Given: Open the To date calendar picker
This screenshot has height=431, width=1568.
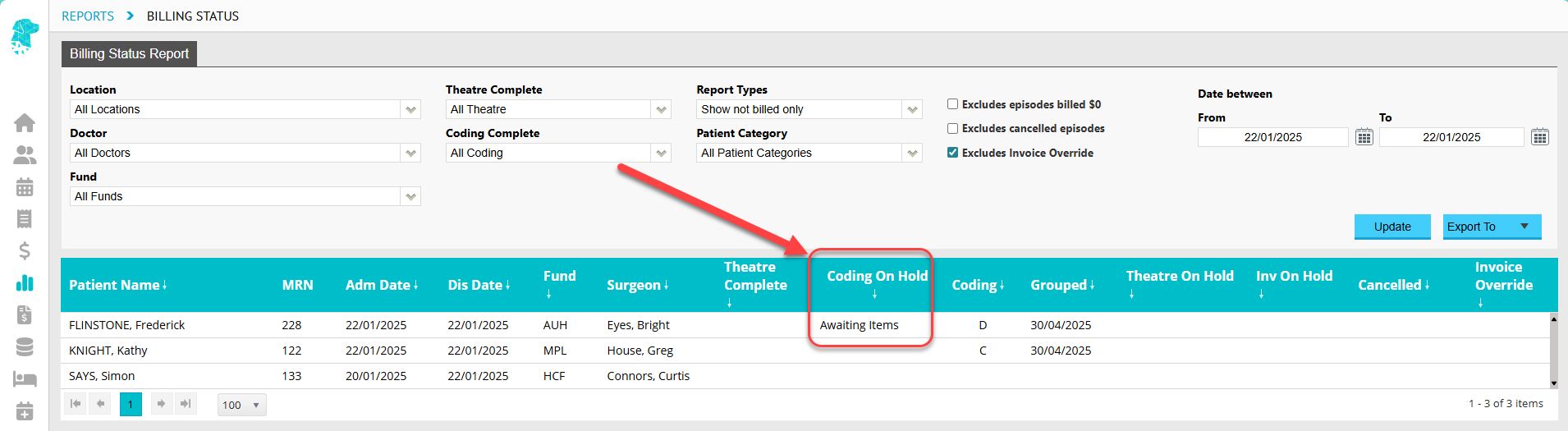Looking at the screenshot, I should tap(1539, 137).
